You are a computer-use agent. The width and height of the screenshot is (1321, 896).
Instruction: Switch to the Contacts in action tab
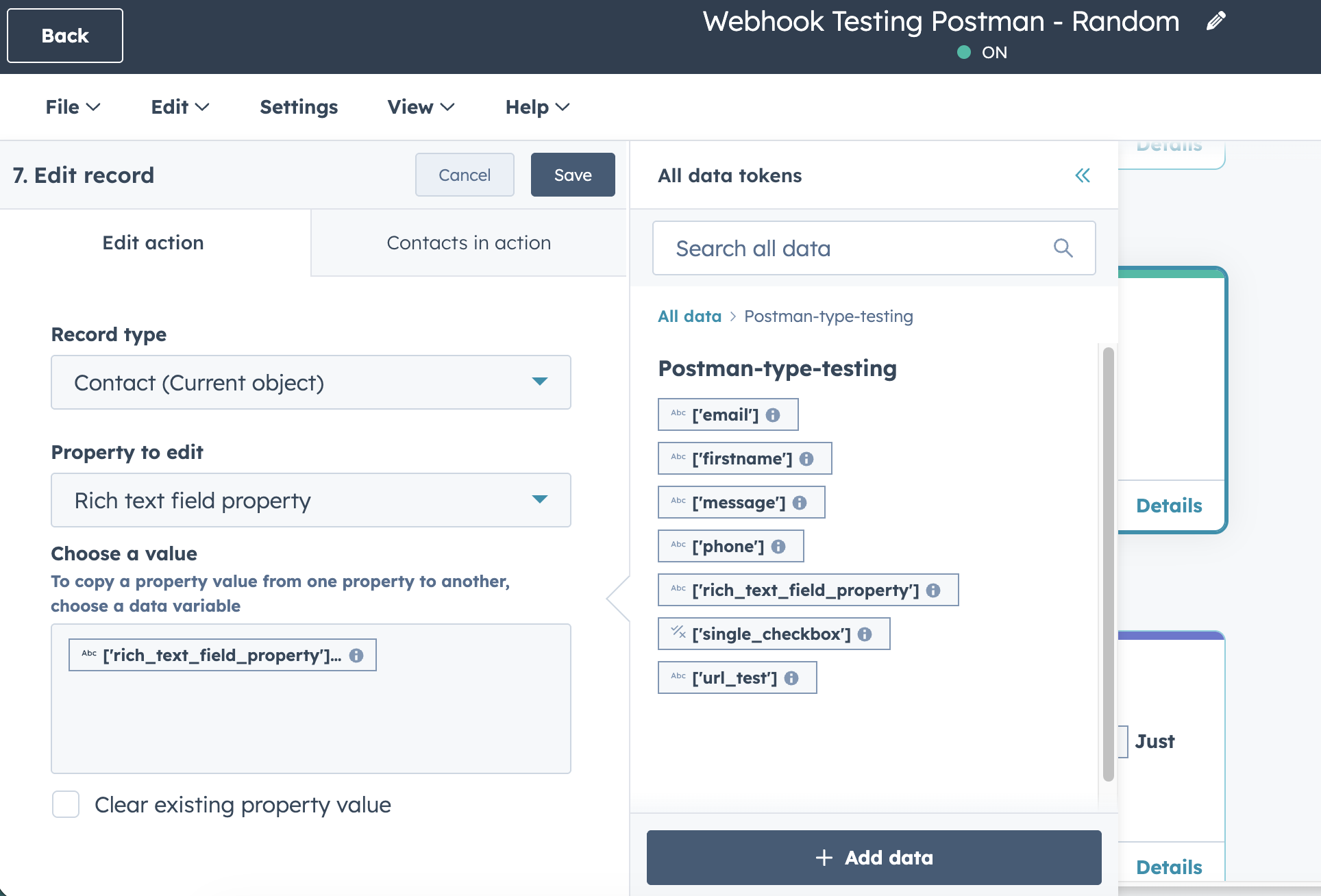(x=469, y=242)
